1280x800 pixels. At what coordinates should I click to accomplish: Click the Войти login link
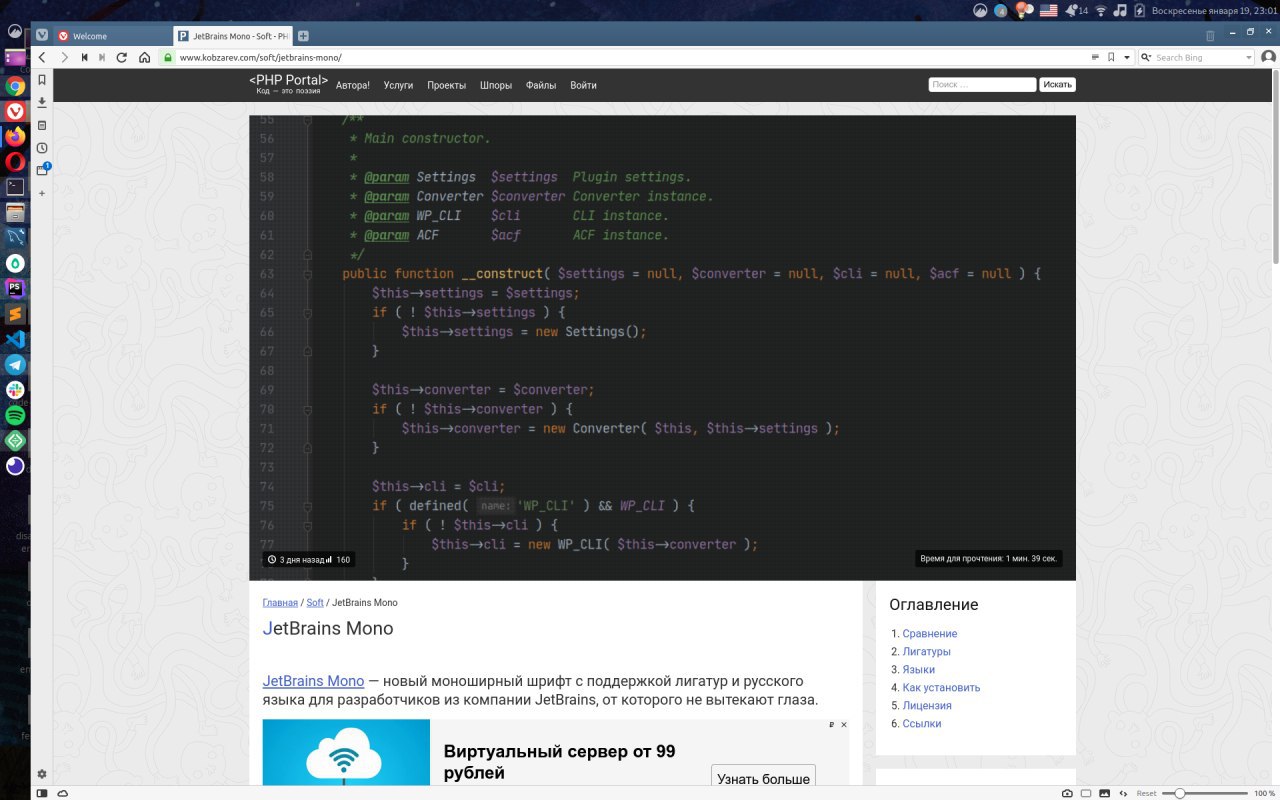(583, 86)
